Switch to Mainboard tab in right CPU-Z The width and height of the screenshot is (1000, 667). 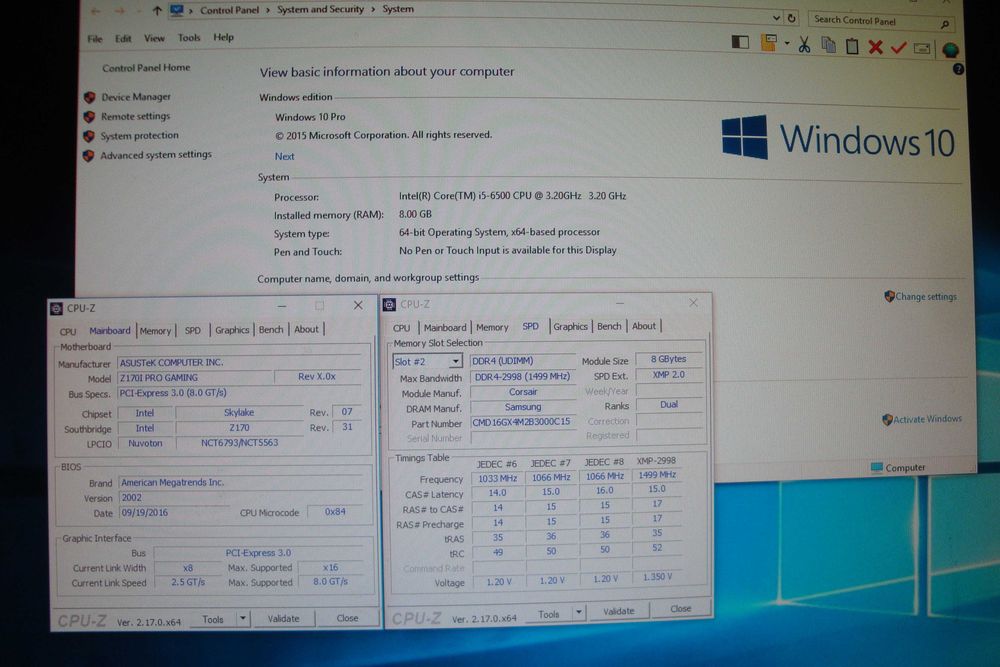click(x=445, y=328)
